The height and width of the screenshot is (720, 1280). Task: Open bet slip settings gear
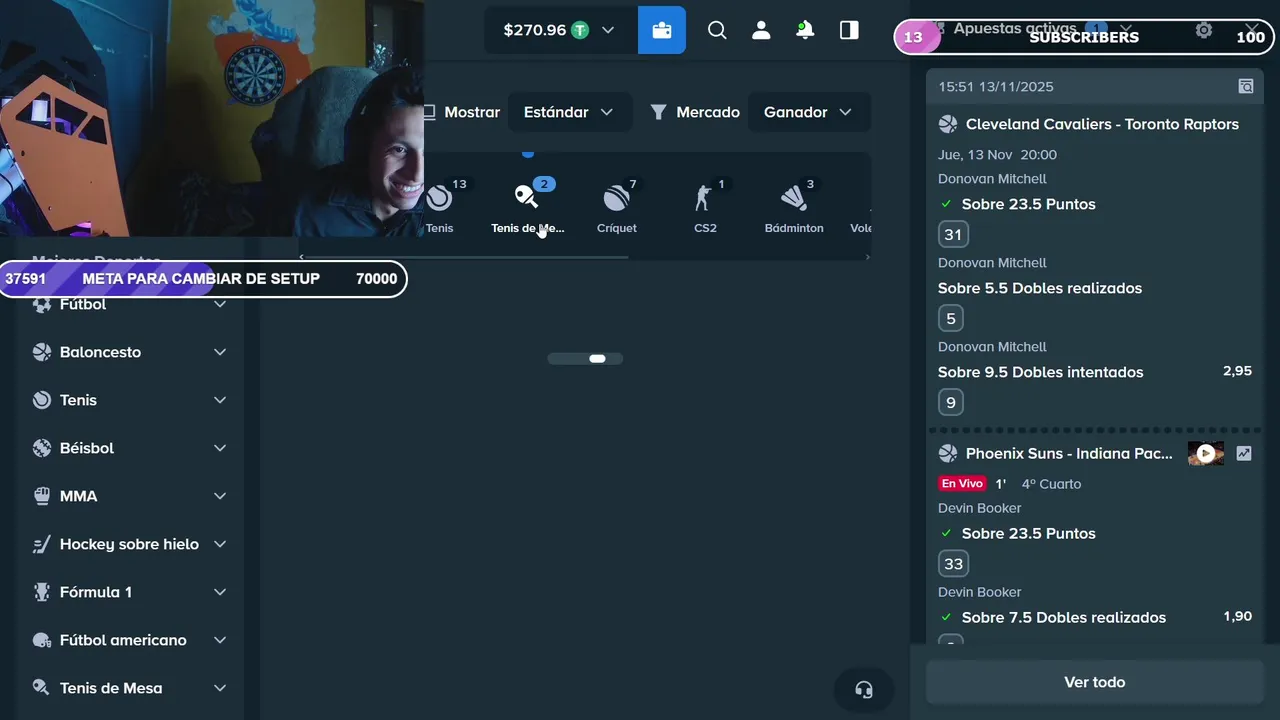(x=1204, y=30)
